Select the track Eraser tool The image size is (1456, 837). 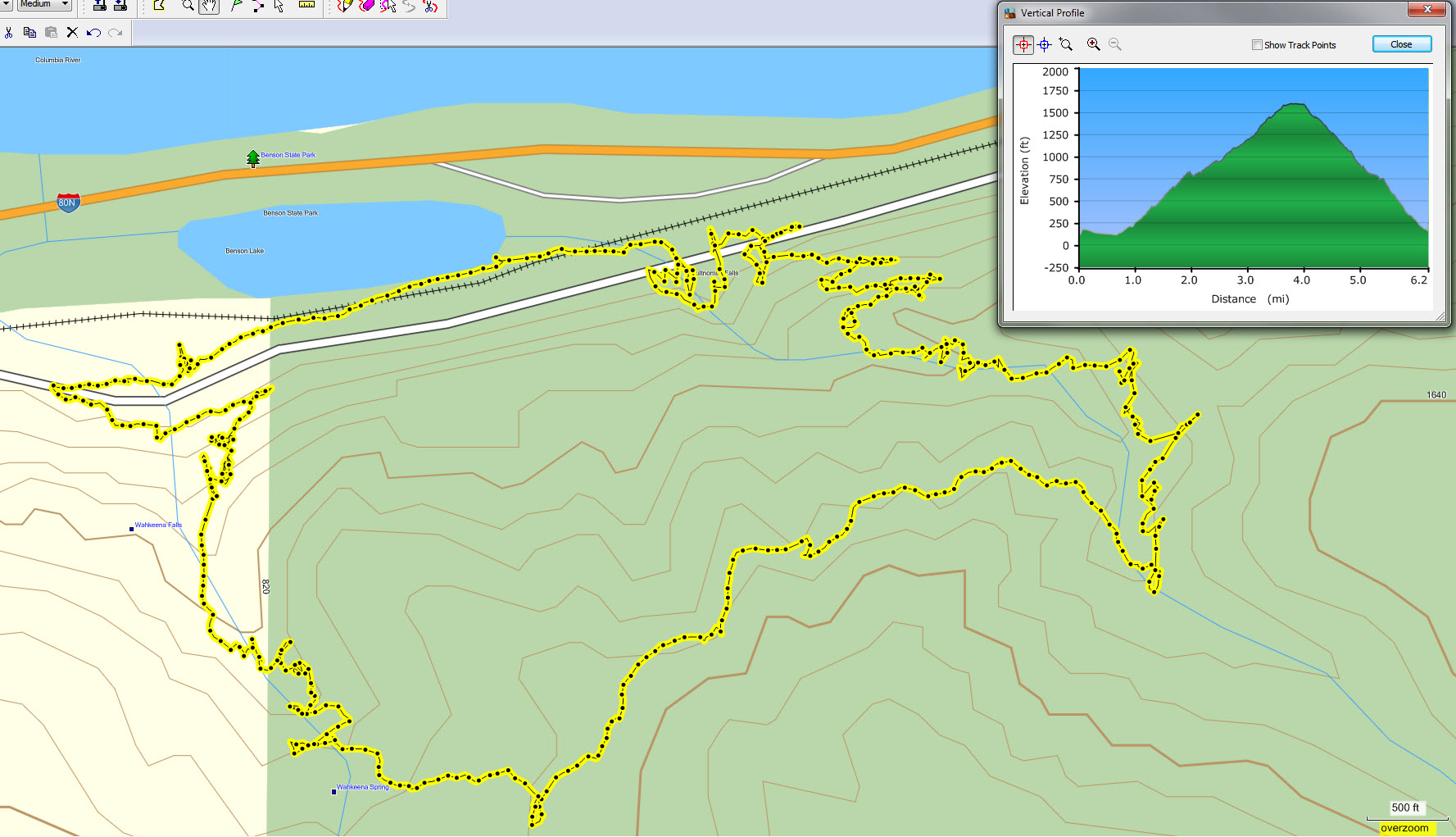366,7
